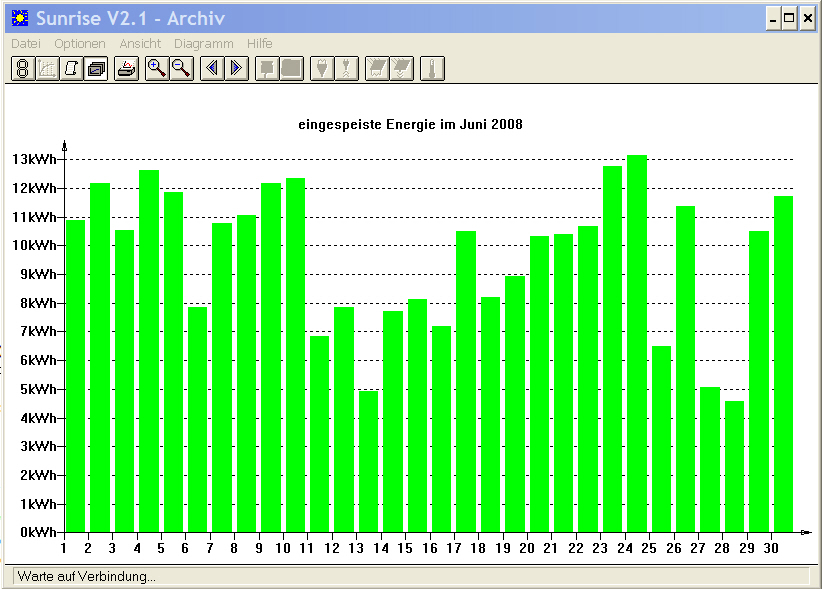Click the thermometer toolbar icon
Image resolution: width=822 pixels, height=589 pixels.
click(x=432, y=69)
